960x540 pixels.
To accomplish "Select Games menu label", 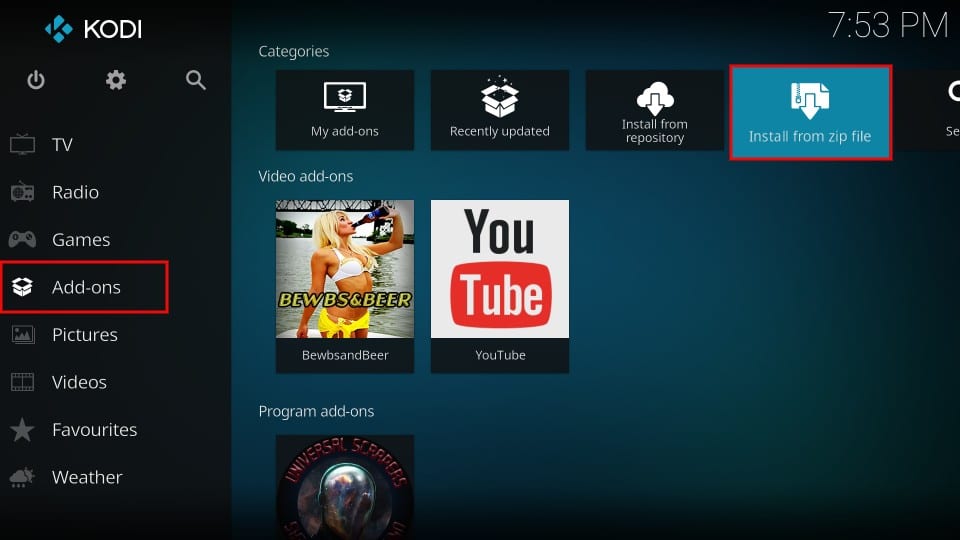I will 81,239.
